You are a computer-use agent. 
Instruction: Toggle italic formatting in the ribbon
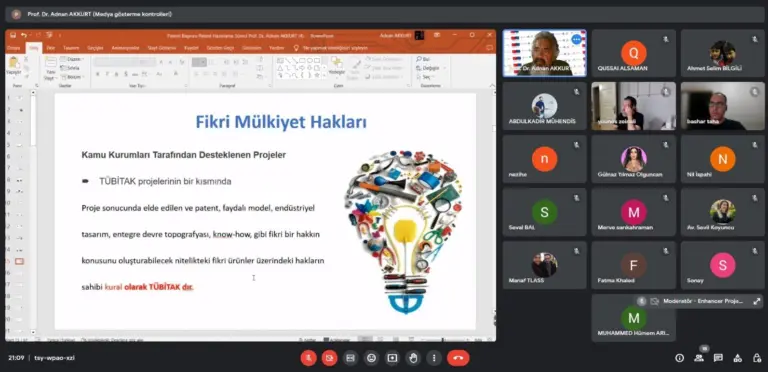(x=107, y=74)
